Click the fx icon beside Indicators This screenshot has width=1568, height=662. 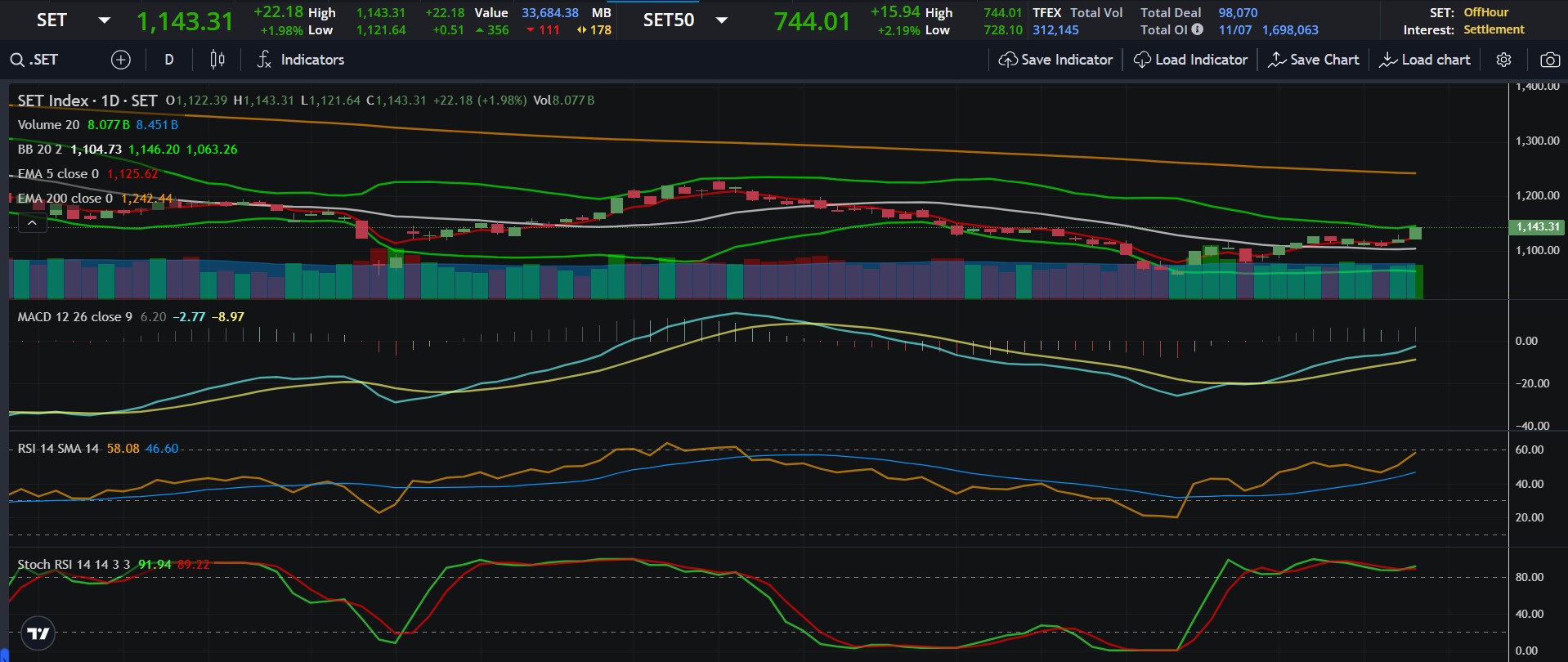coord(263,60)
